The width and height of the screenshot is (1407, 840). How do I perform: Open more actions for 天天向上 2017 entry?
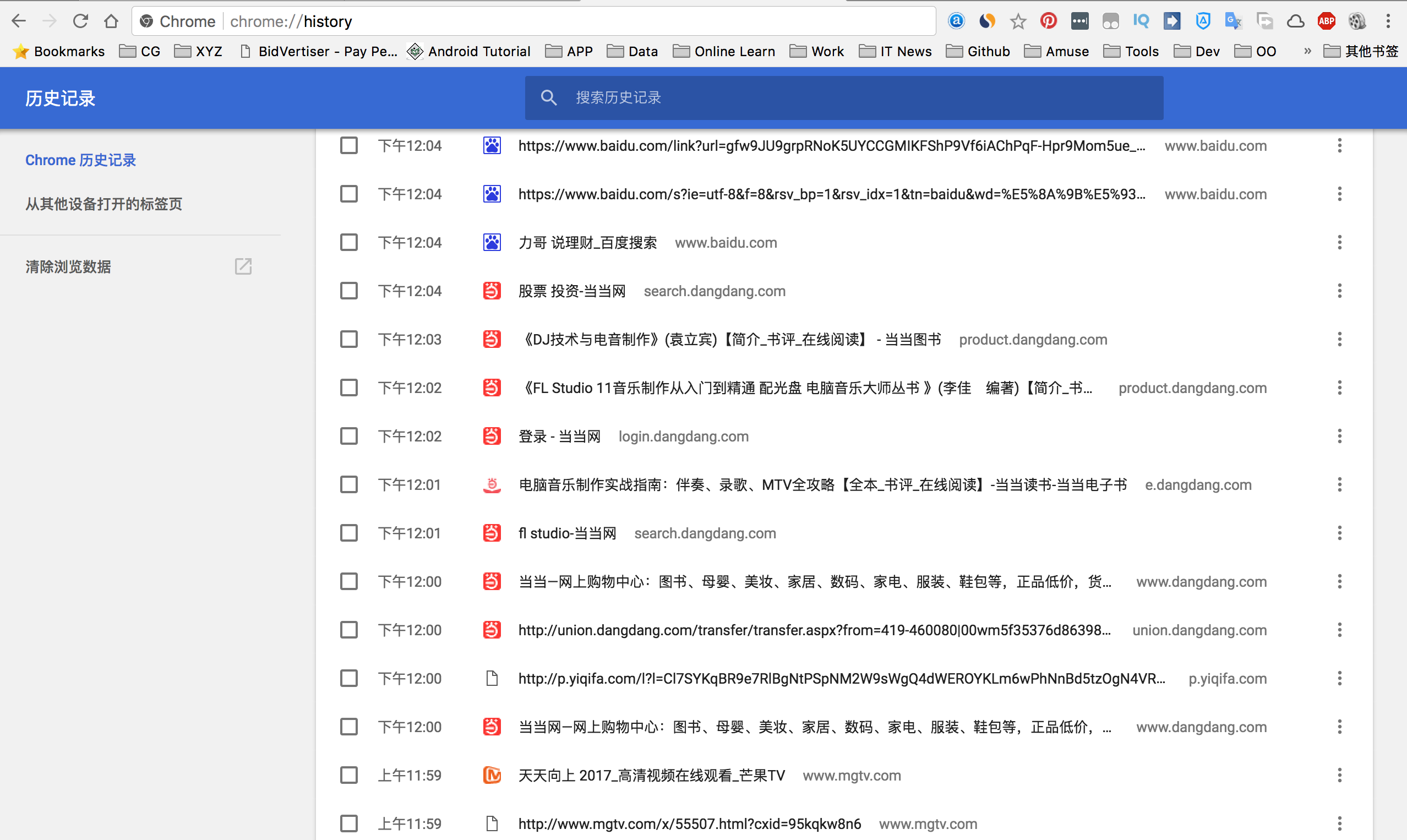[1339, 775]
